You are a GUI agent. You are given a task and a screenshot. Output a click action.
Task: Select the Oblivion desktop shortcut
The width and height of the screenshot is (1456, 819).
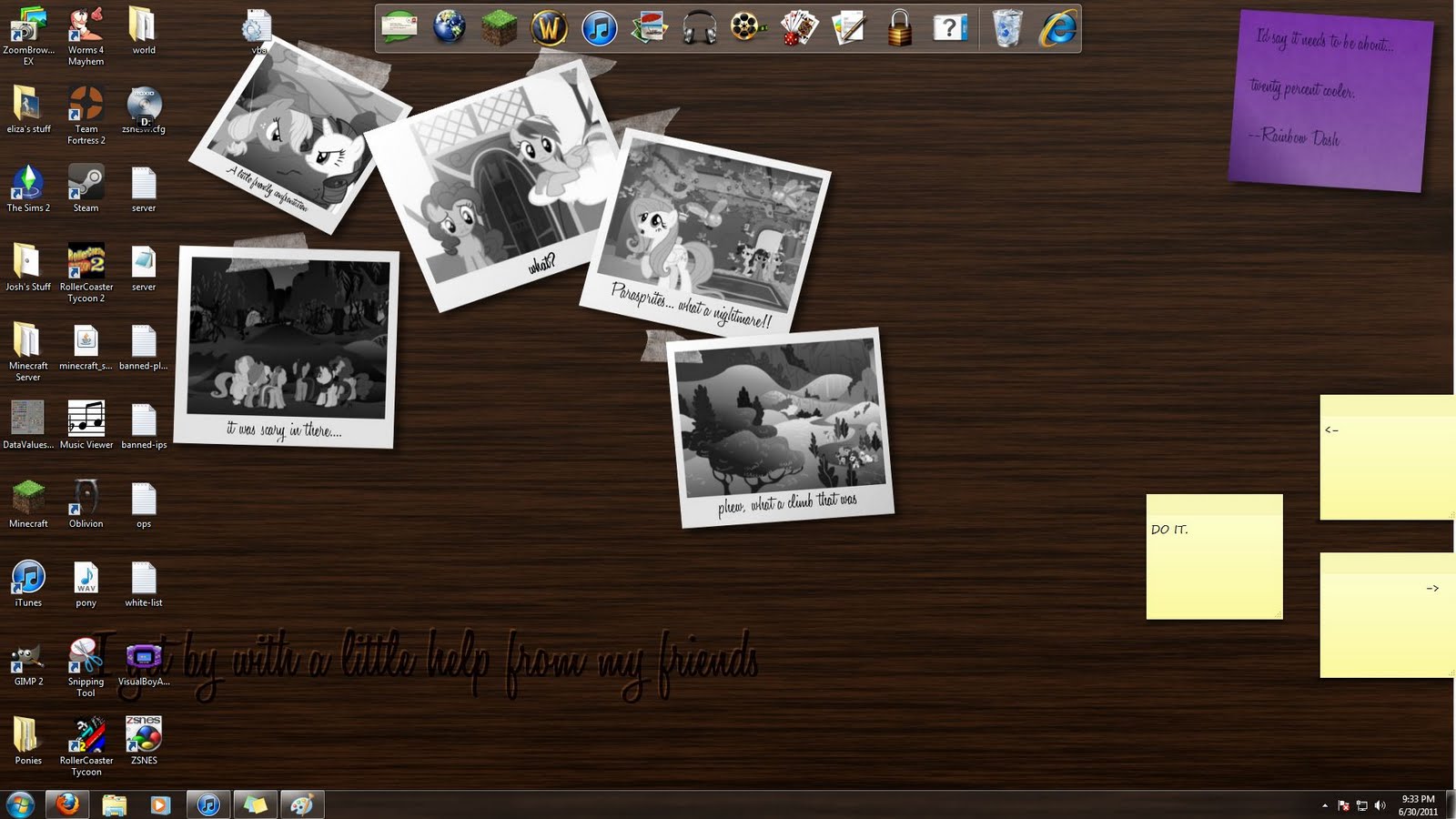[86, 504]
